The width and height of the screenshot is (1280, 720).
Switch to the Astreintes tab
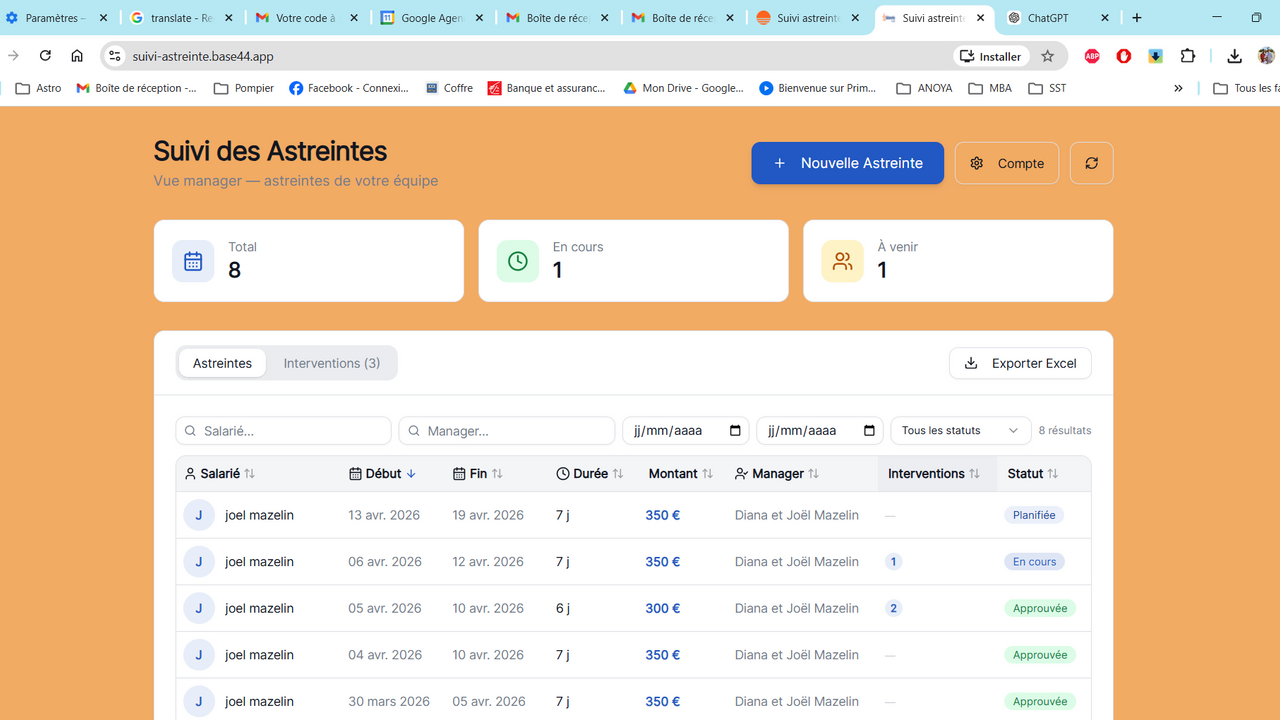tap(222, 363)
